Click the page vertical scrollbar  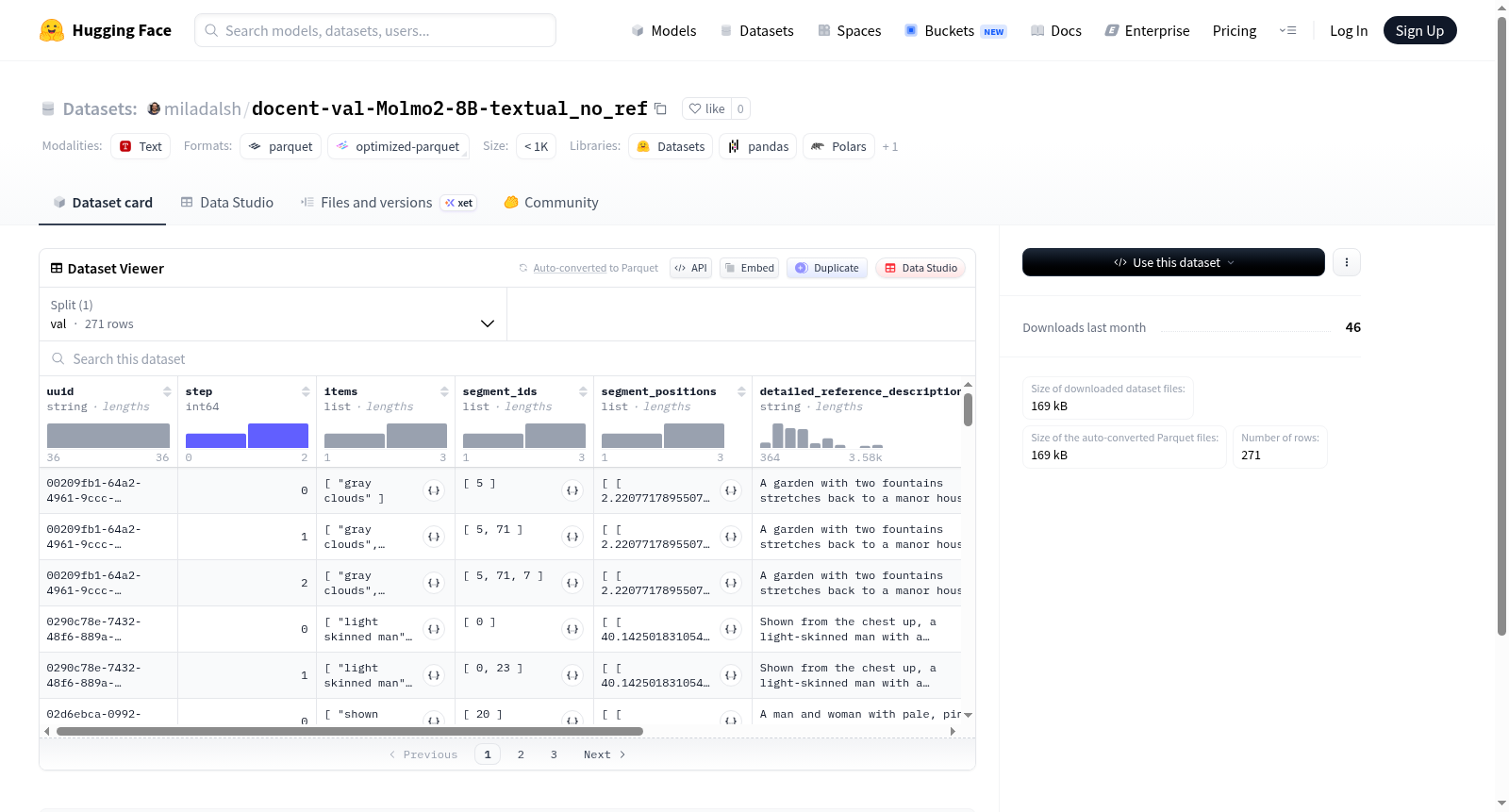pos(1501,325)
